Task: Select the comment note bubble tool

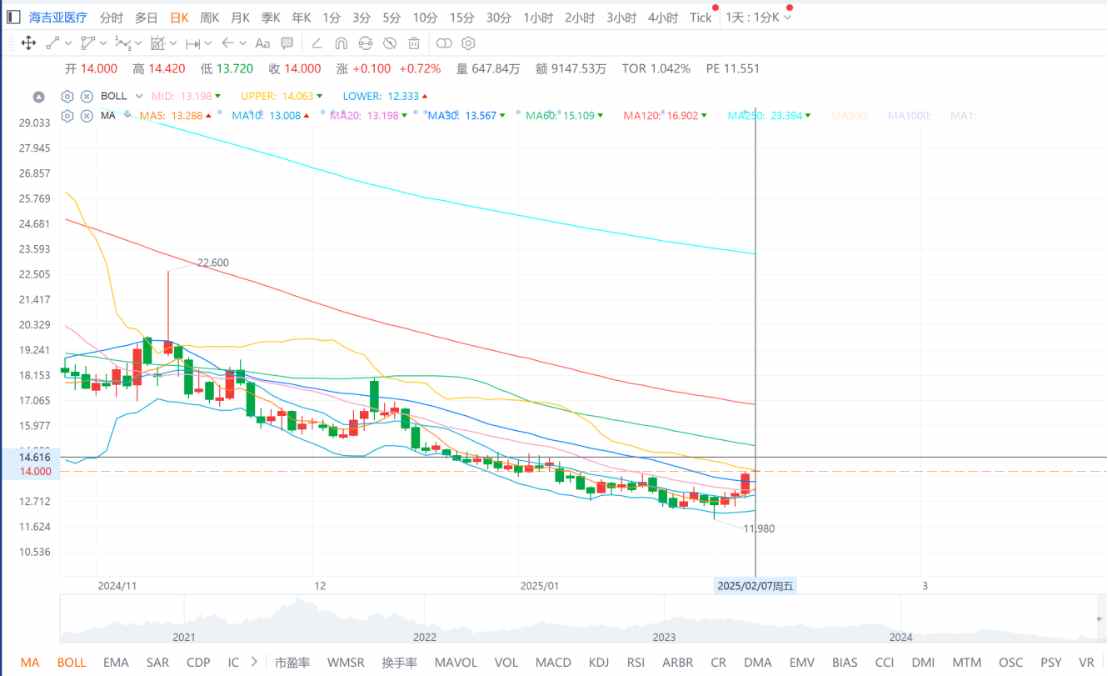Action: [x=287, y=43]
